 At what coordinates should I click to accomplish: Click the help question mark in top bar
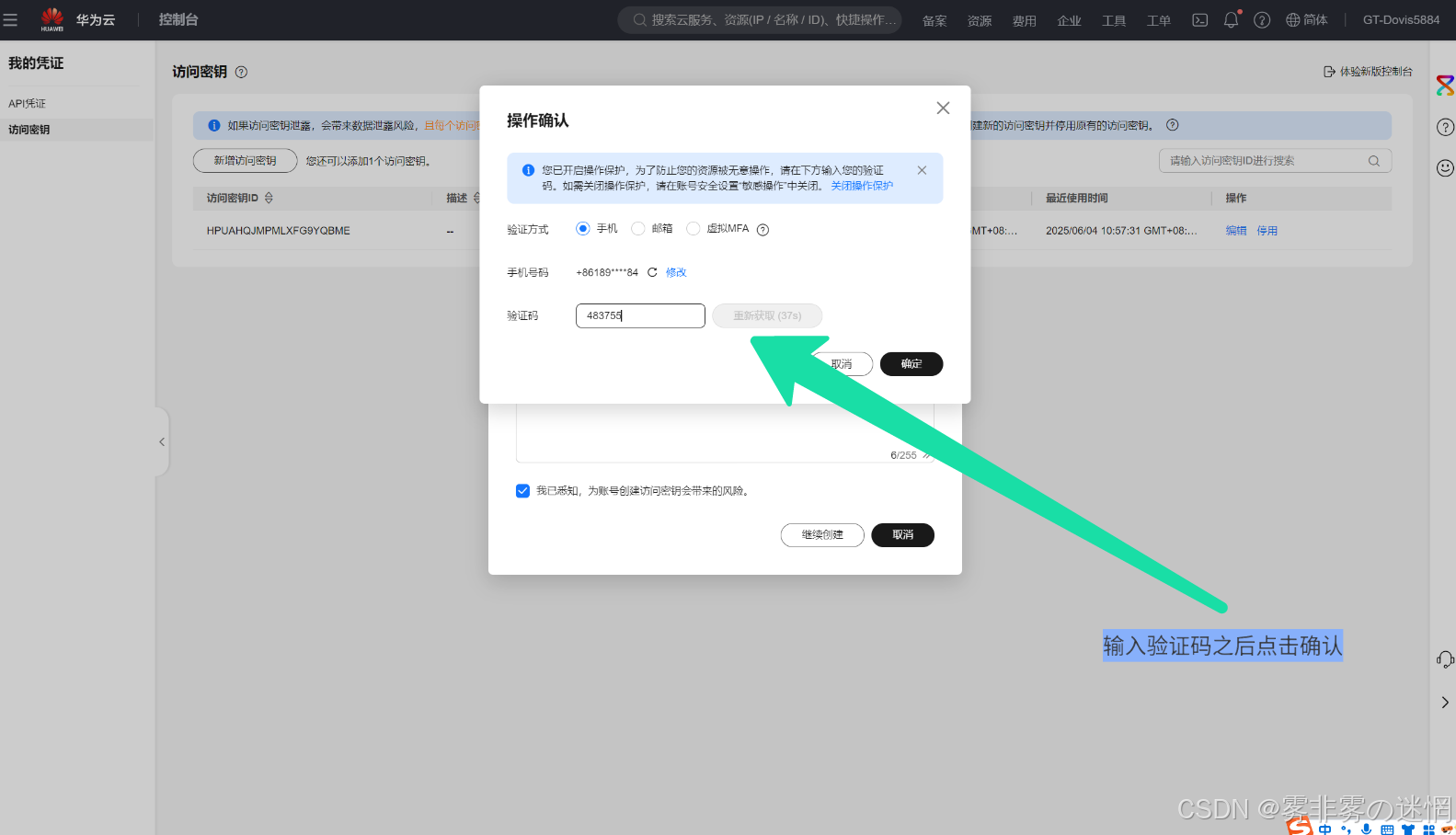coord(1262,19)
